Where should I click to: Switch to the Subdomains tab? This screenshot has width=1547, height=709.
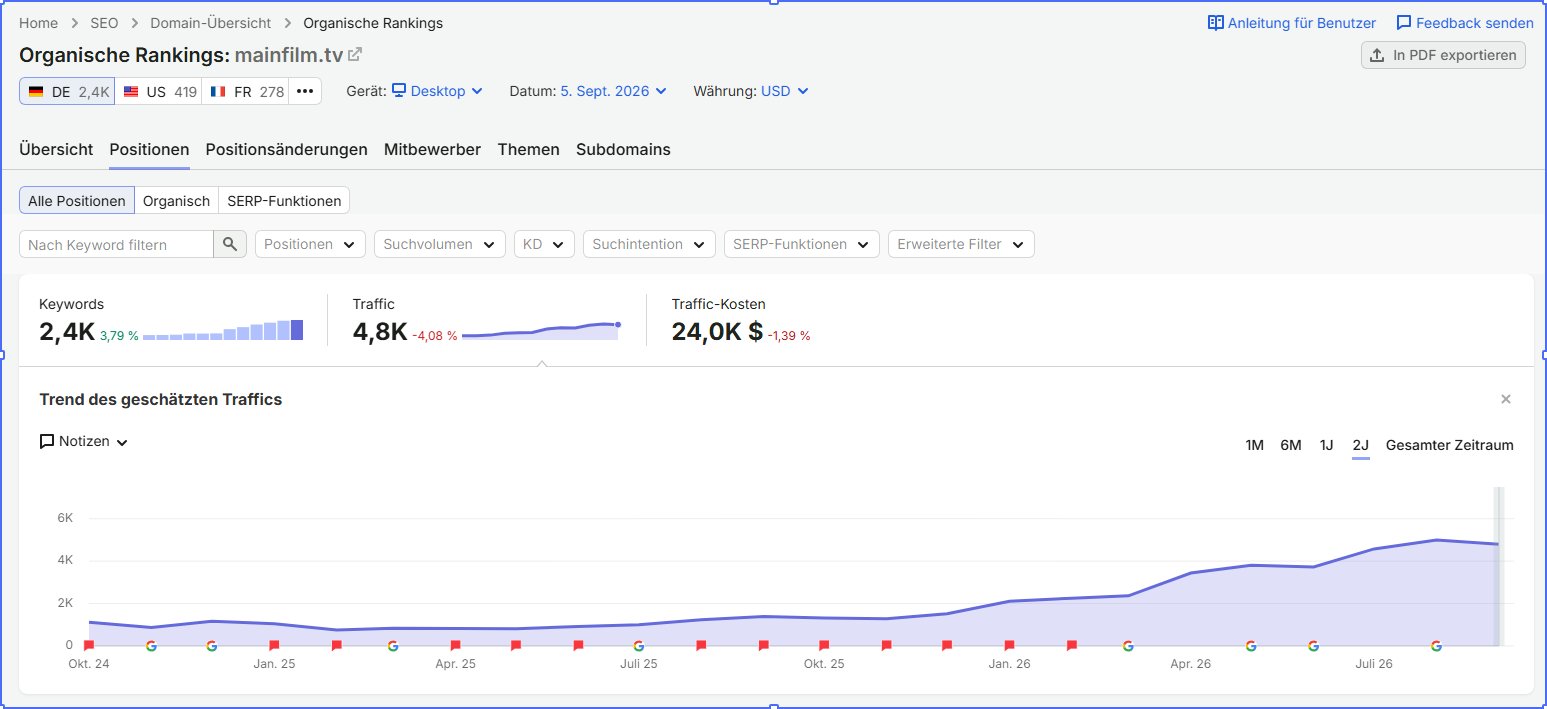click(x=623, y=149)
